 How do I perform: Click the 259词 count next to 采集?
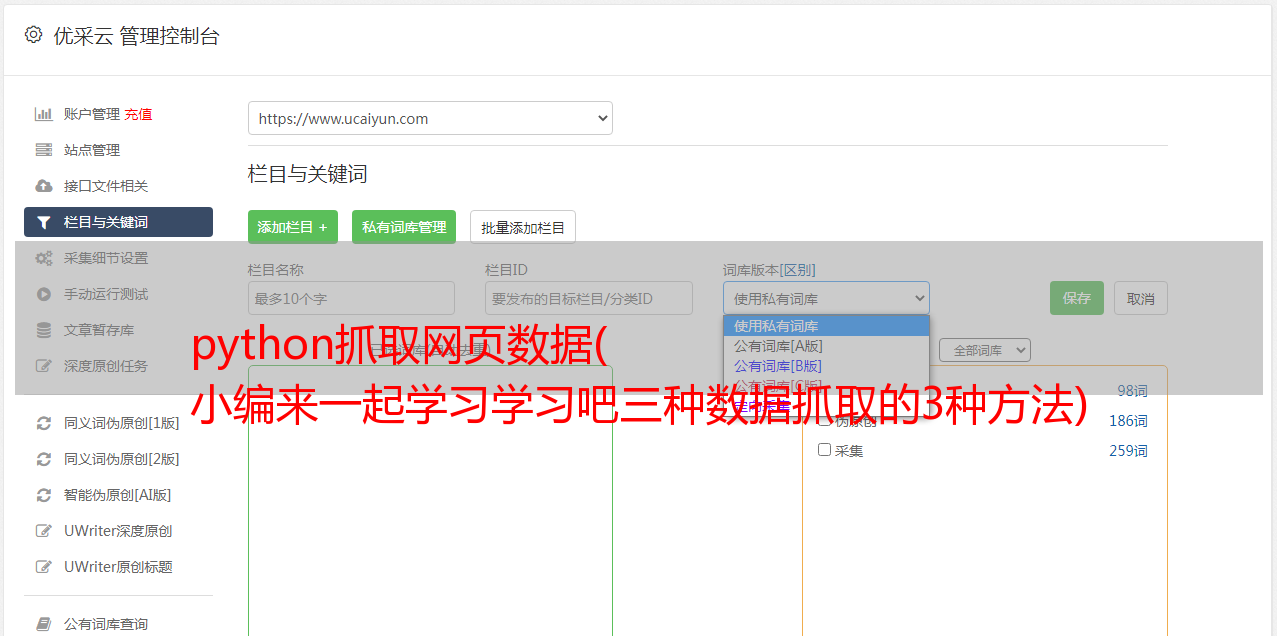1128,451
